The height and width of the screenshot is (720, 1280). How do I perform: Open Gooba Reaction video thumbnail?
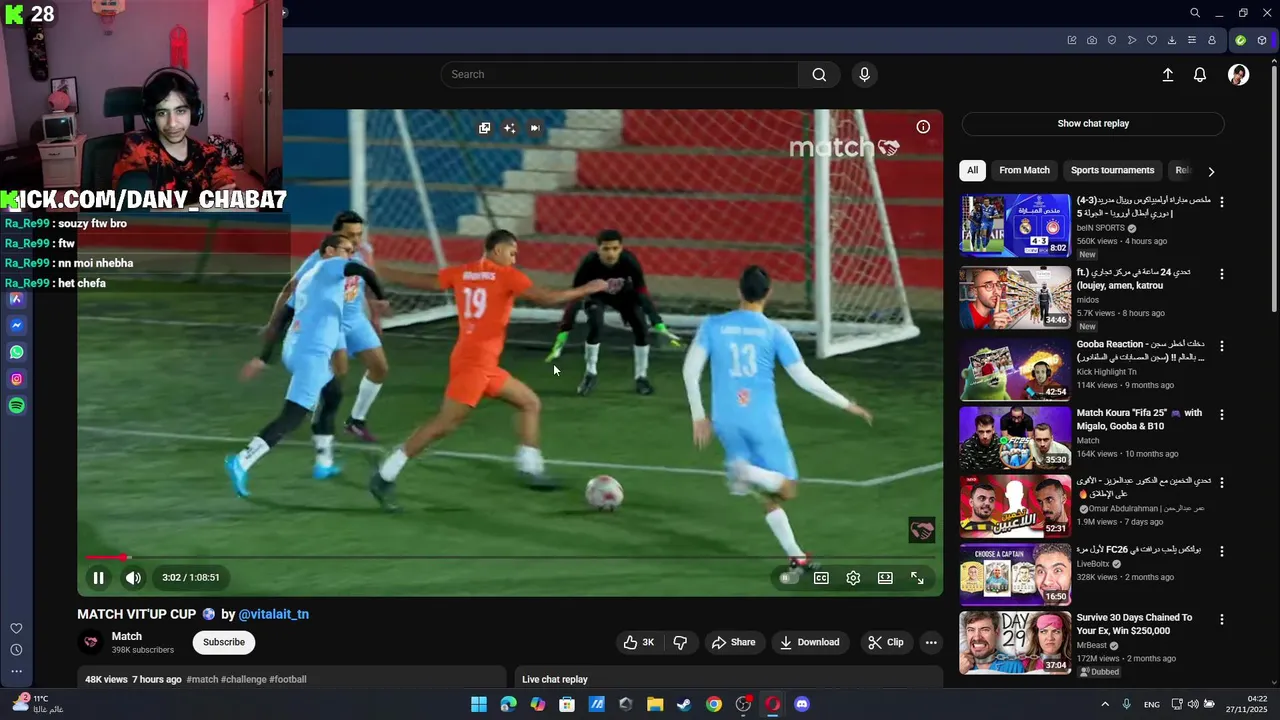click(1015, 369)
